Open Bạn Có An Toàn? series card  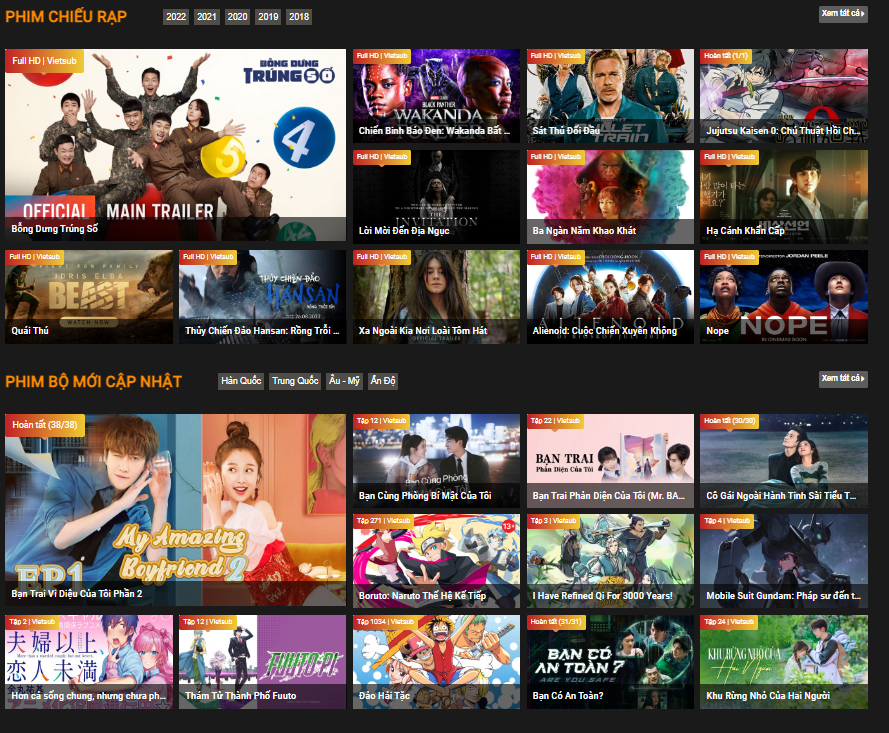(610, 662)
